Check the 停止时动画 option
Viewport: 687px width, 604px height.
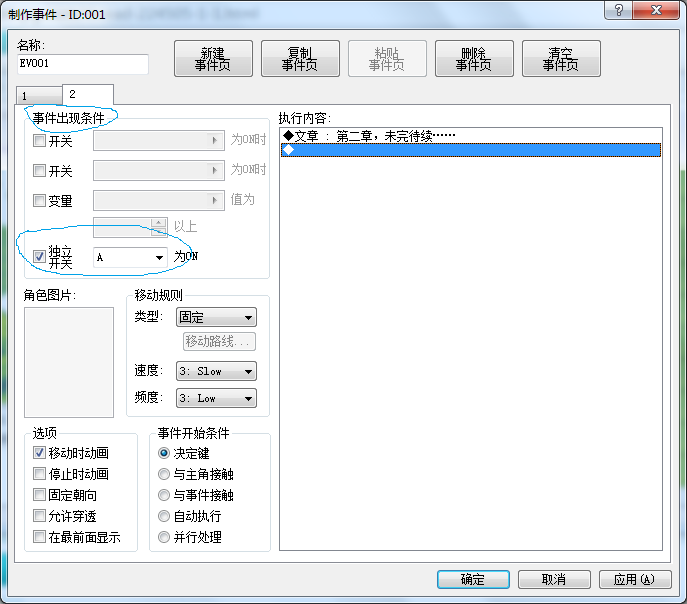[x=39, y=473]
